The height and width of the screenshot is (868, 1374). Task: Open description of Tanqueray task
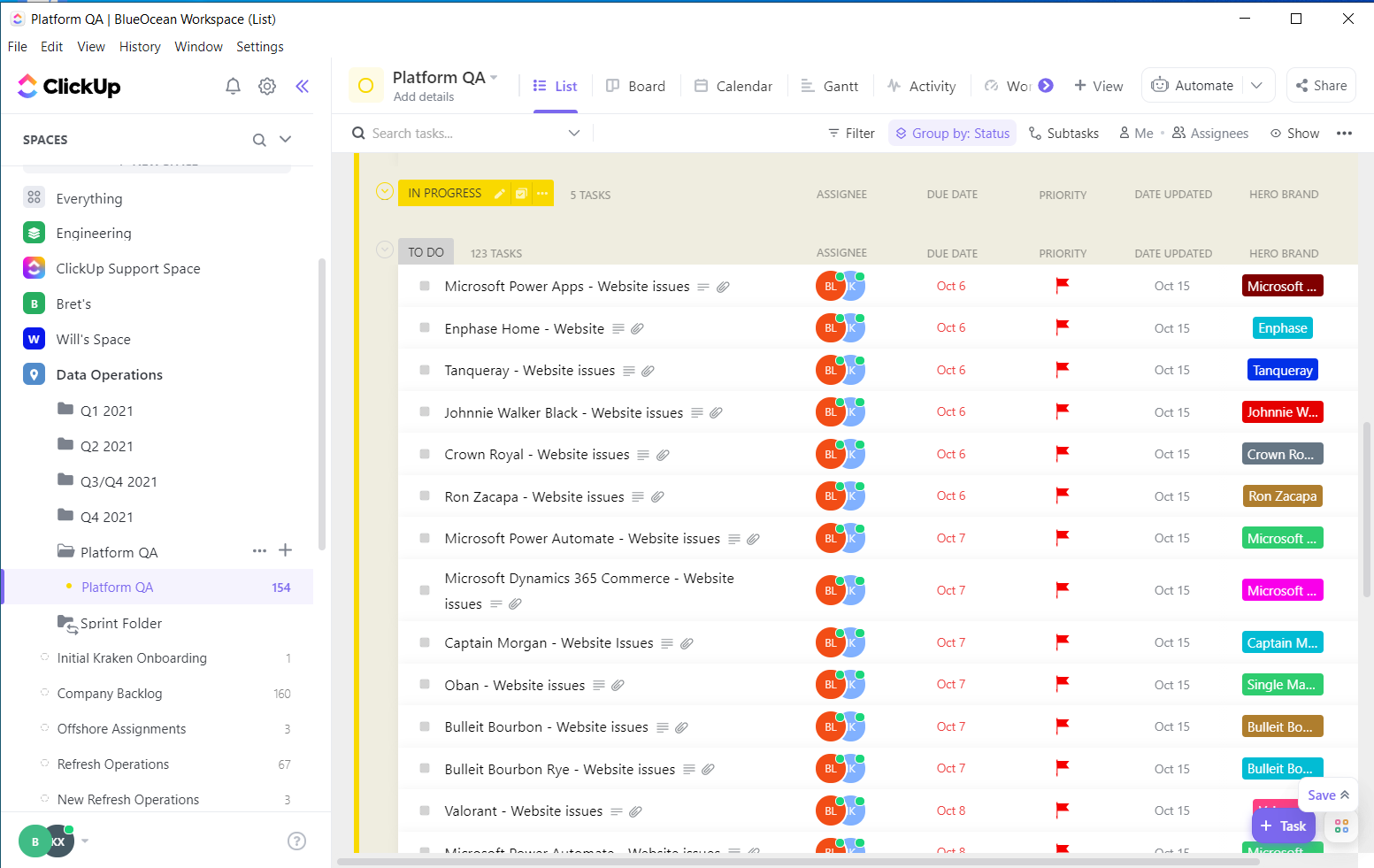click(x=629, y=371)
